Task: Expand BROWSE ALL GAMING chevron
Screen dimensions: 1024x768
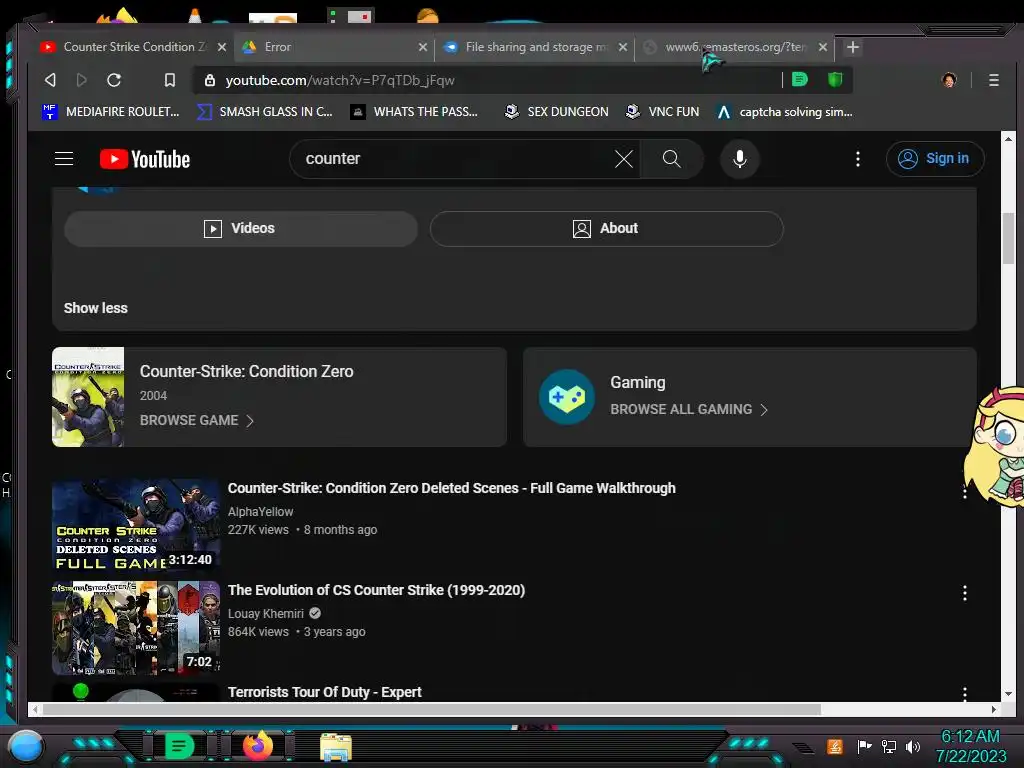Action: (764, 409)
